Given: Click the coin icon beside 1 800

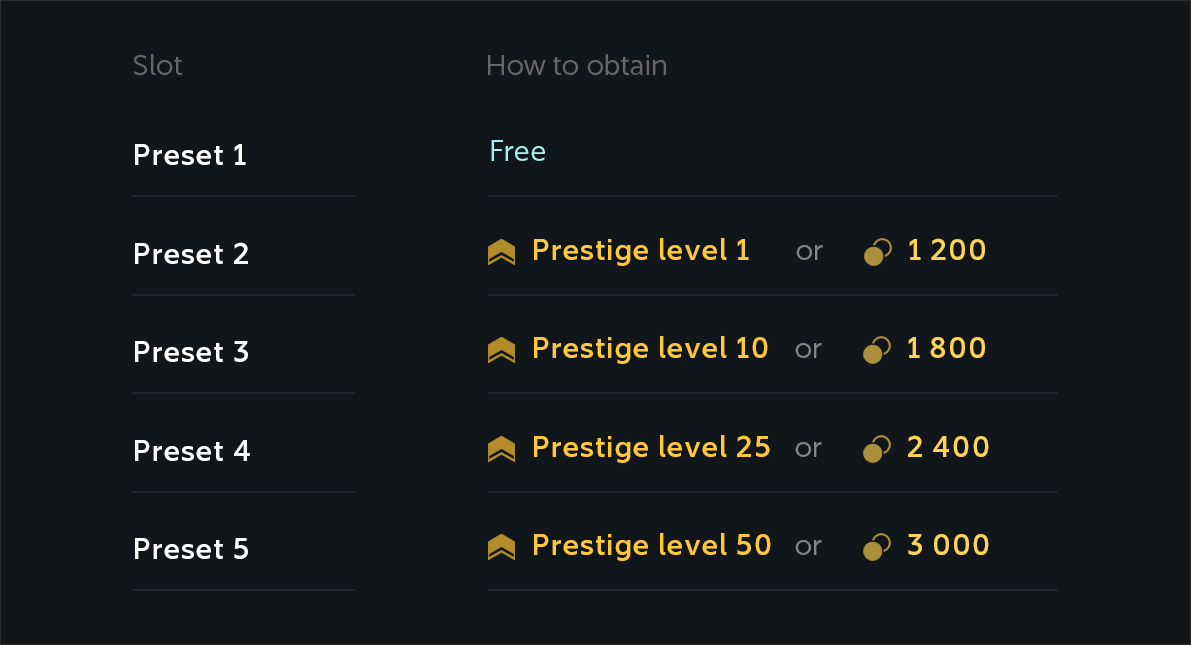Looking at the screenshot, I should click(x=876, y=350).
